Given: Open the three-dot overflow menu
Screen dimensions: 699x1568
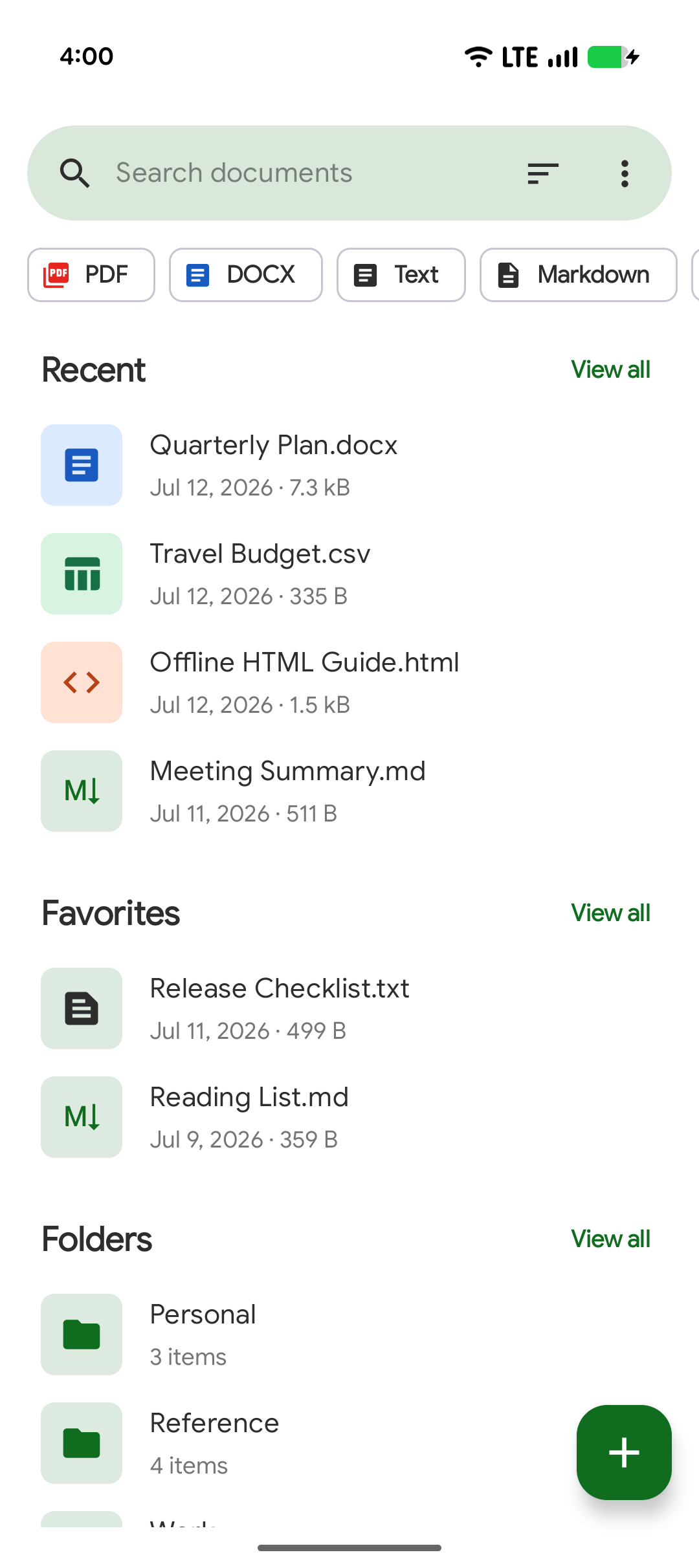Looking at the screenshot, I should (625, 173).
